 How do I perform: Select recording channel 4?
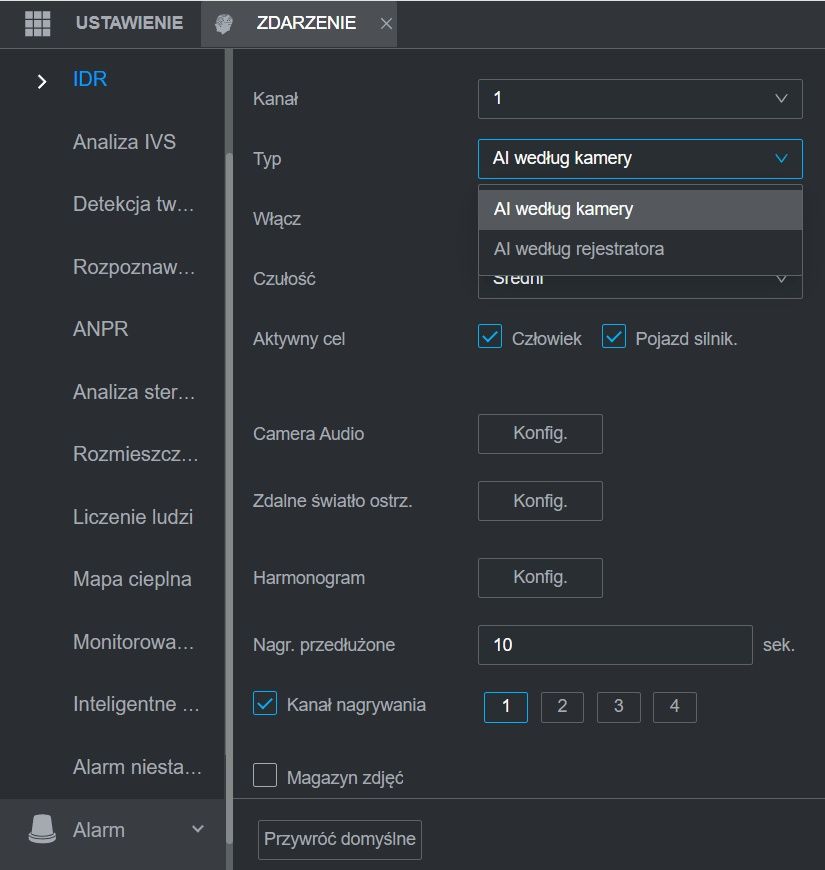(675, 707)
